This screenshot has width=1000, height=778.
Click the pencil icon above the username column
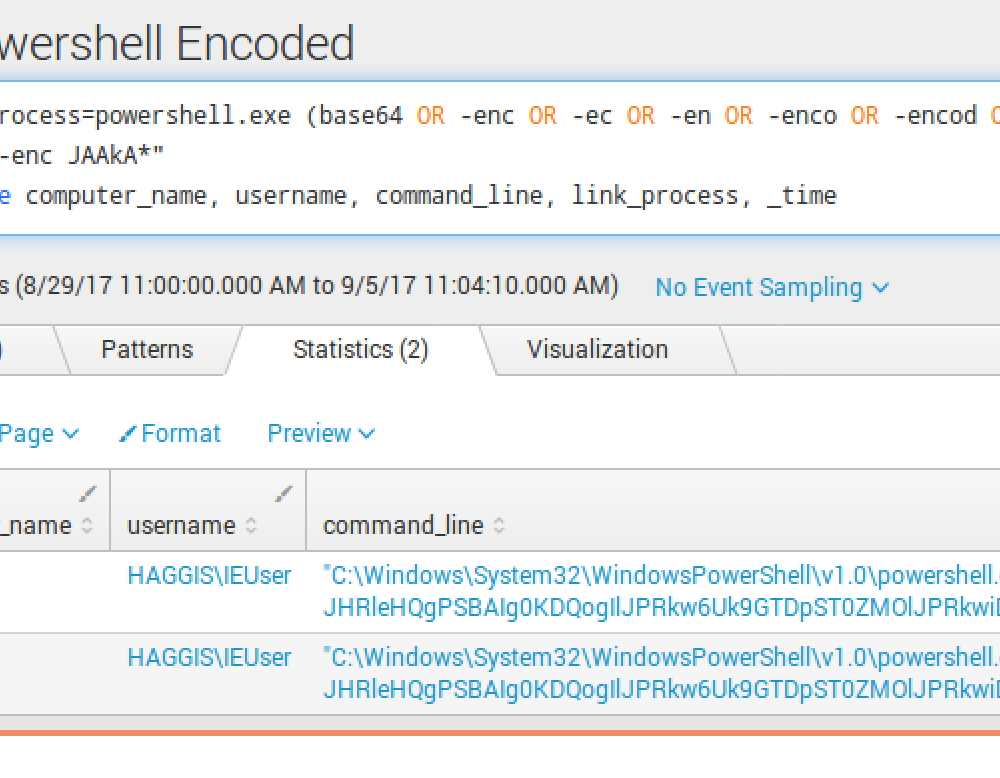(x=285, y=493)
